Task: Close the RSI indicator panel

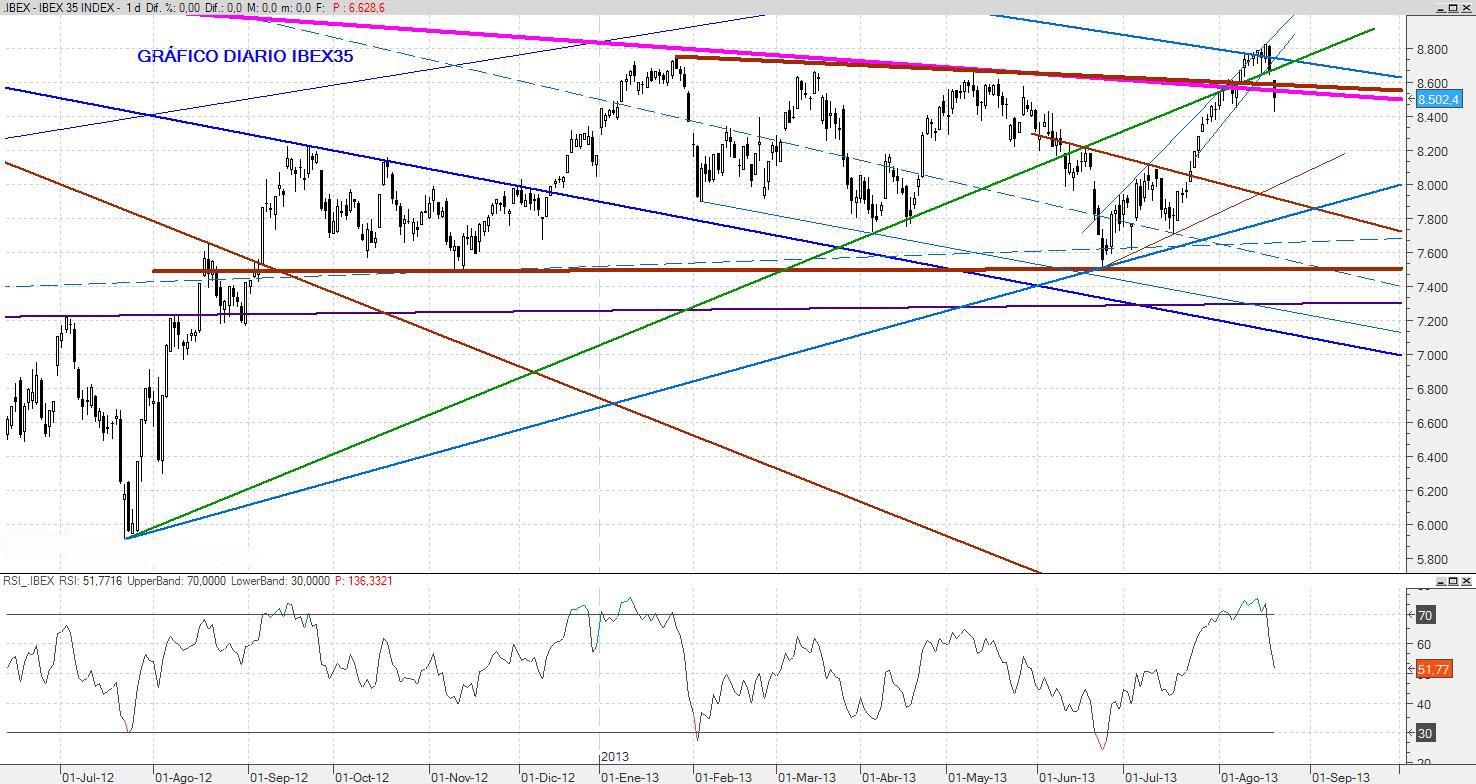Action: (1466, 581)
